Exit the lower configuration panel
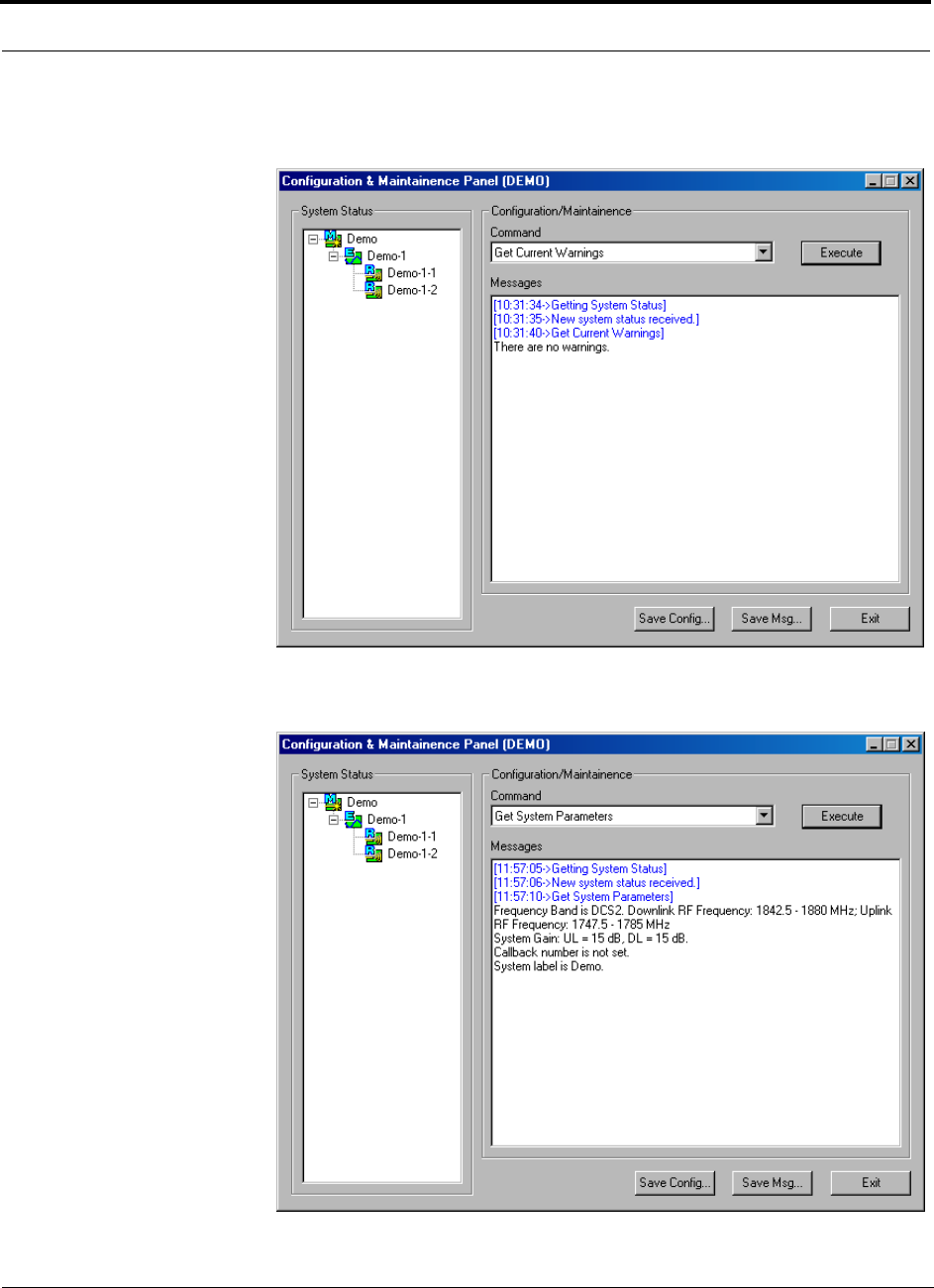Screen dimensions: 934x1288 (871, 1182)
